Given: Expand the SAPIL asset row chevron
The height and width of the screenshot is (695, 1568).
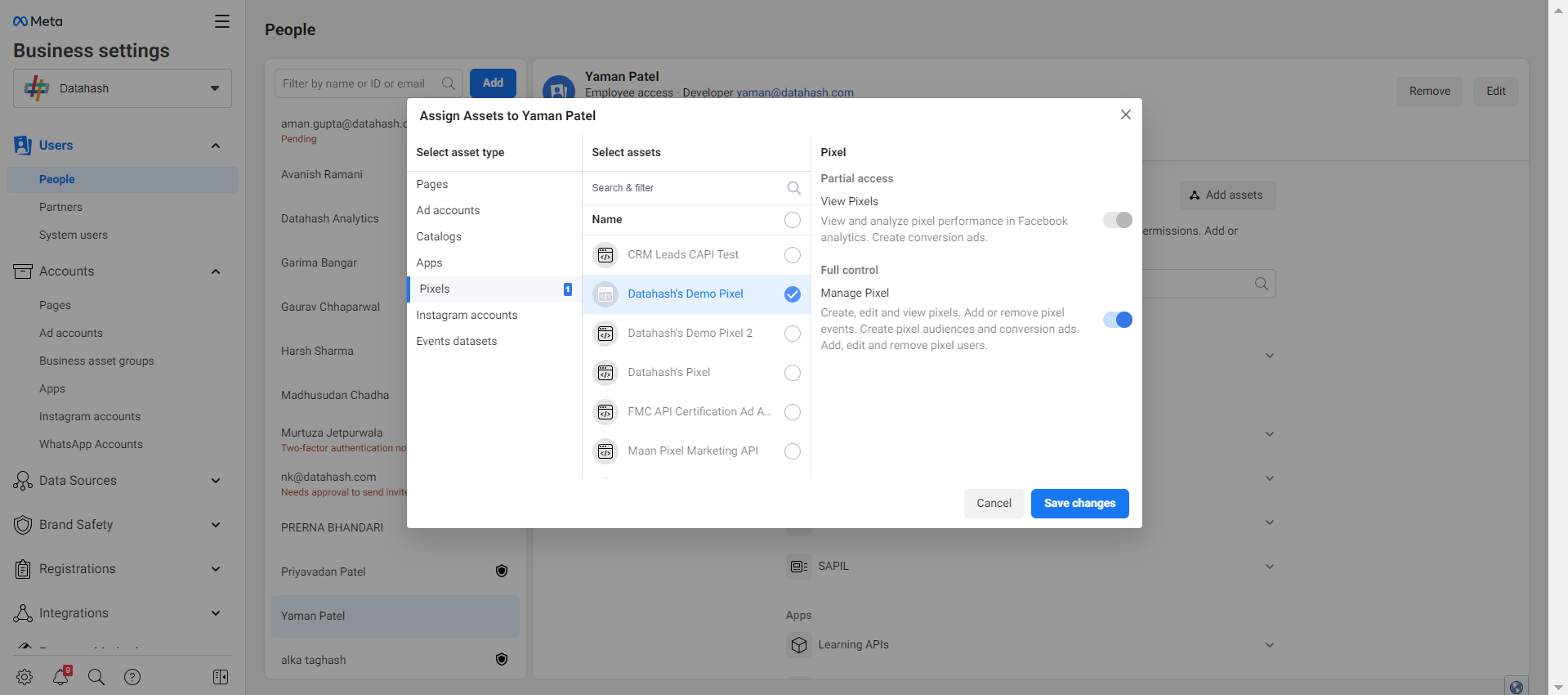Looking at the screenshot, I should click(x=1270, y=566).
